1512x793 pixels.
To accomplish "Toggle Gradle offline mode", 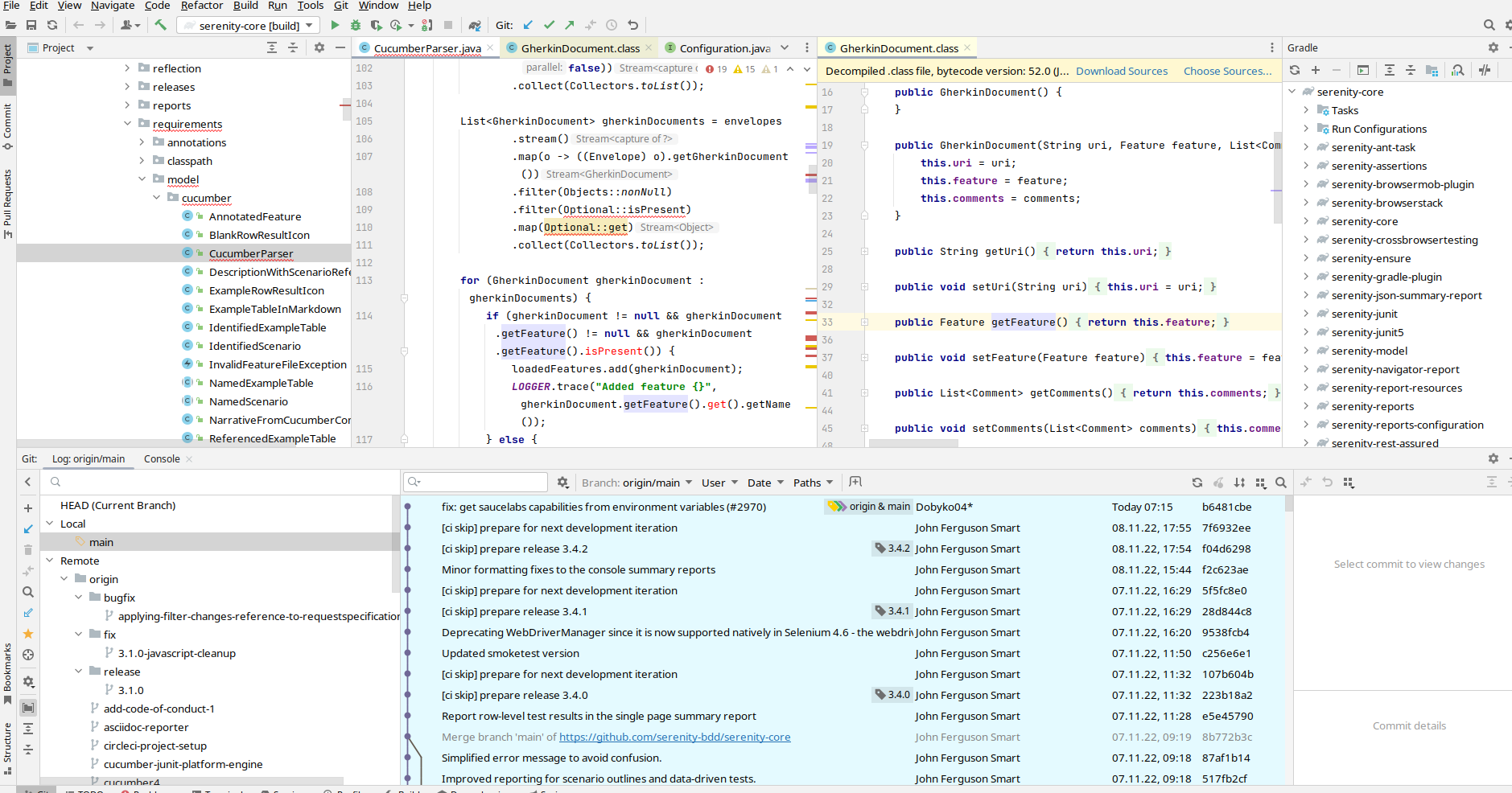I will coord(1485,70).
